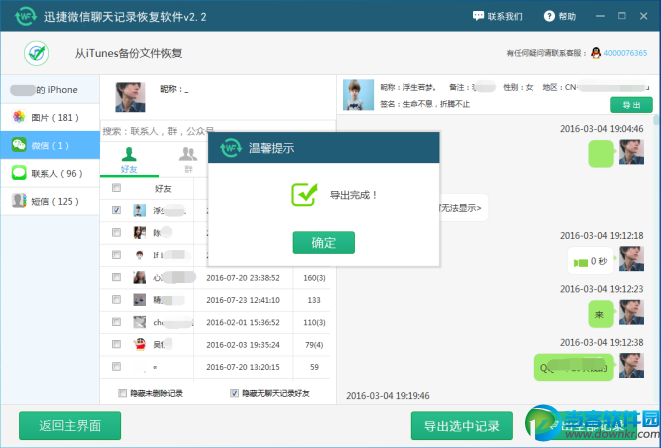Open the 的 iPhone device entry
661x448 pixels.
point(50,90)
